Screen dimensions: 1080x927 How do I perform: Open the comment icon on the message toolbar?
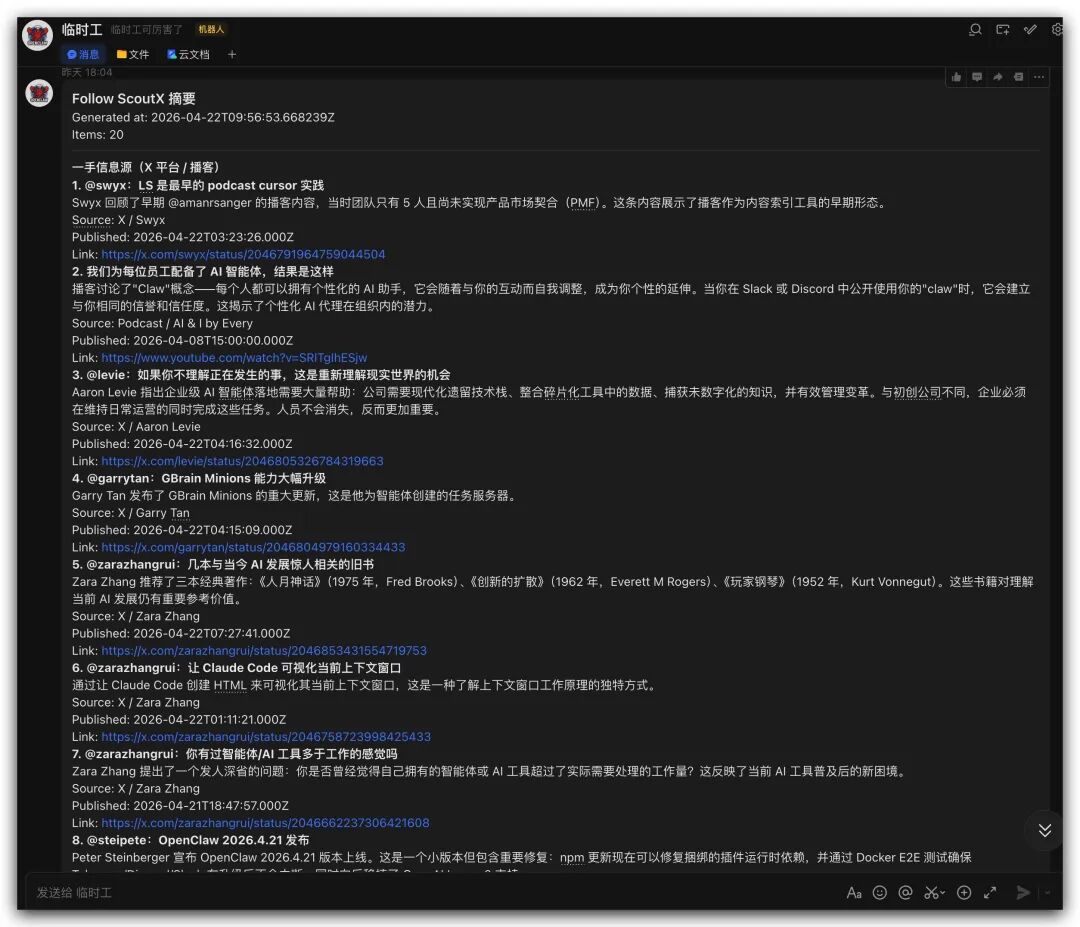[x=977, y=76]
